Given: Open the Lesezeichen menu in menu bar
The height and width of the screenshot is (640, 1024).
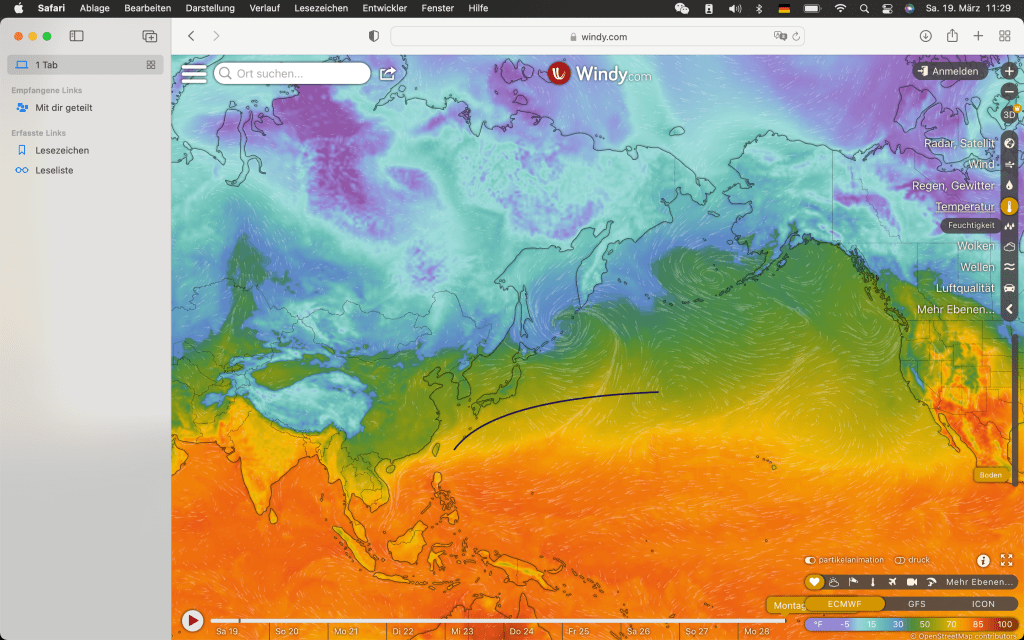Looking at the screenshot, I should coord(320,8).
